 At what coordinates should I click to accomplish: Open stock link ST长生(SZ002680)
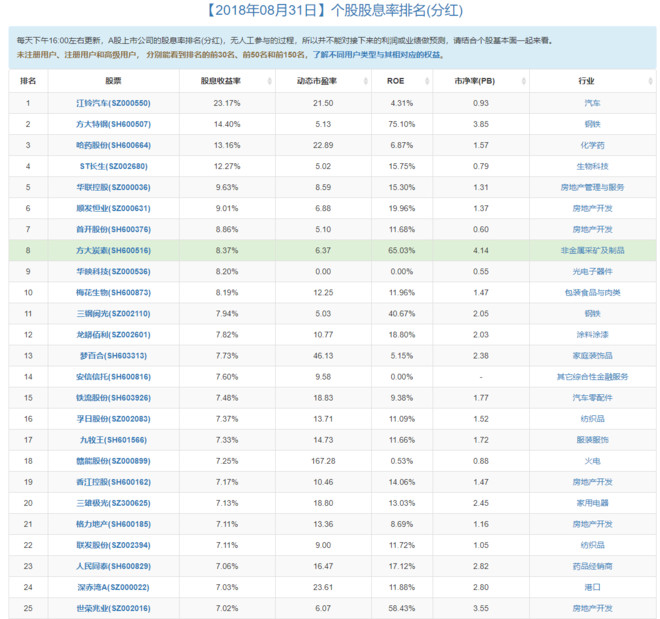click(114, 166)
